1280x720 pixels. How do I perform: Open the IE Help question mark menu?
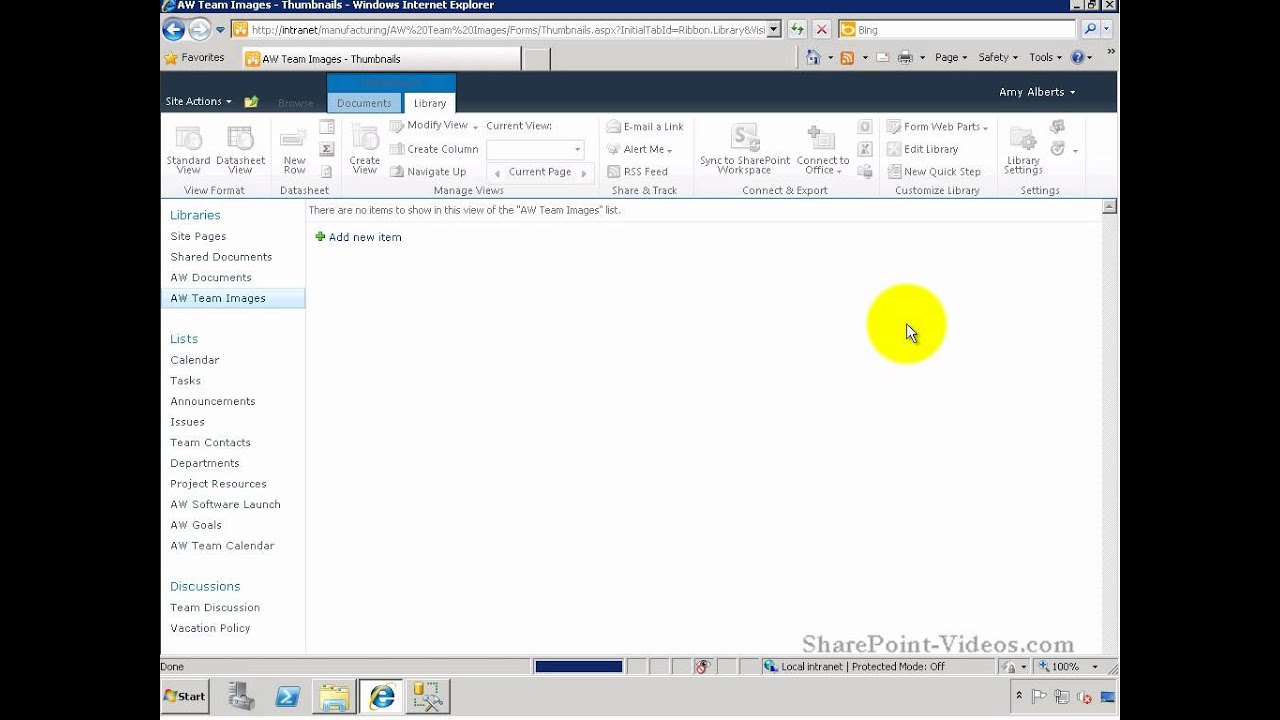1081,57
